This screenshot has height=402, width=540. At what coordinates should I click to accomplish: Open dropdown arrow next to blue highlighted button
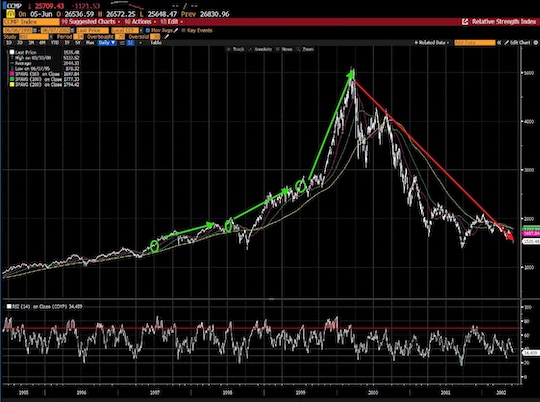pos(140,43)
